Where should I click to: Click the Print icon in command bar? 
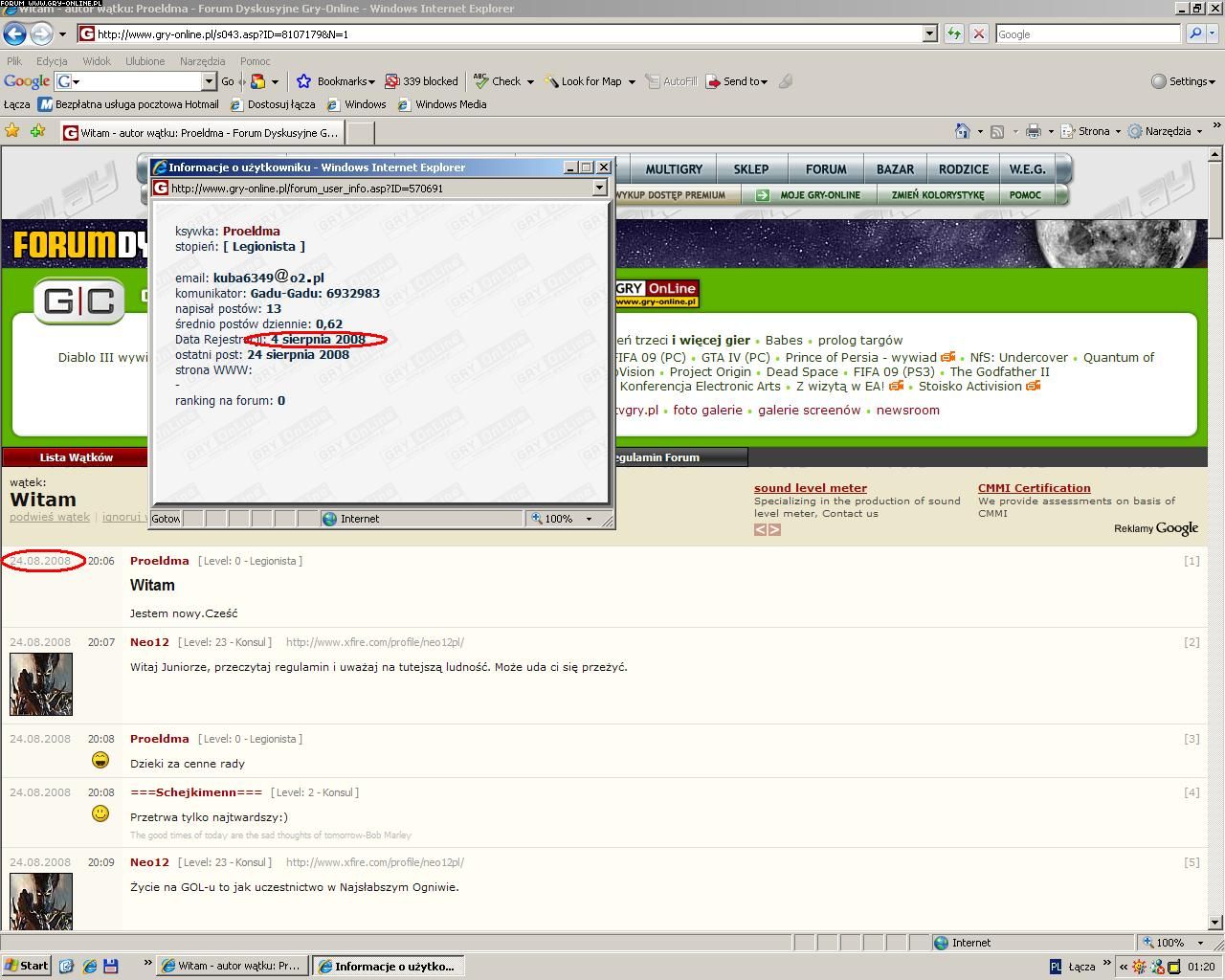tap(1033, 131)
